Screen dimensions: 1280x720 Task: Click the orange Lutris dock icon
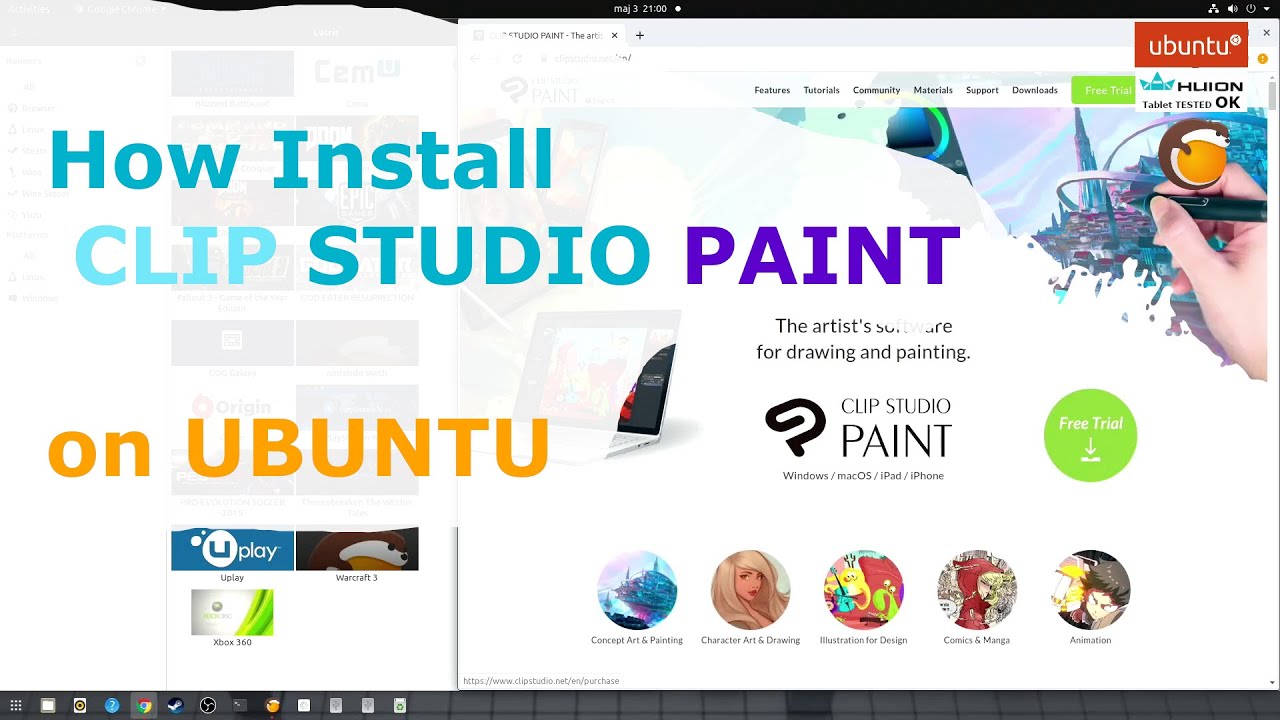click(272, 706)
